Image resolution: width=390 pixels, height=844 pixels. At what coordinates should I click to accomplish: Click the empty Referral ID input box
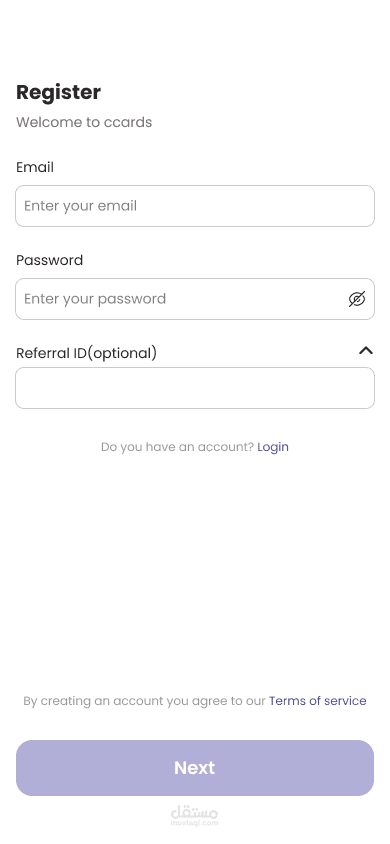tap(195, 388)
